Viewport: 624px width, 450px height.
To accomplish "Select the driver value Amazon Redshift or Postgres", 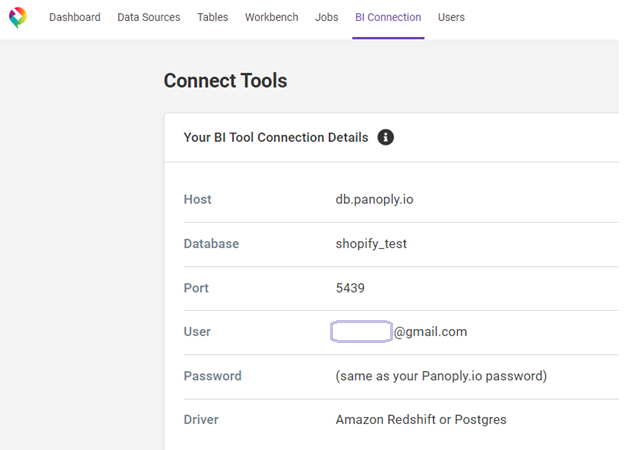I will (x=421, y=420).
